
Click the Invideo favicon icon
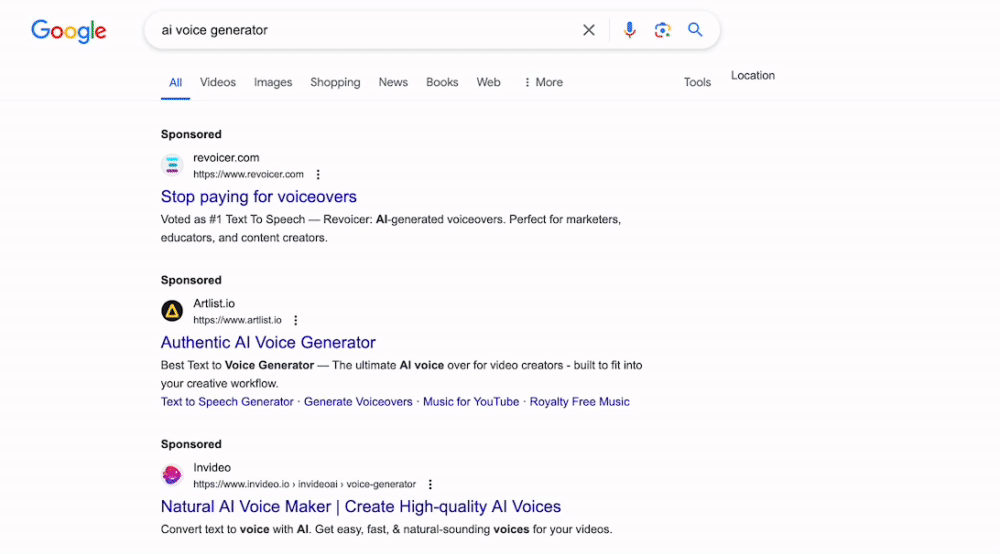tap(172, 475)
